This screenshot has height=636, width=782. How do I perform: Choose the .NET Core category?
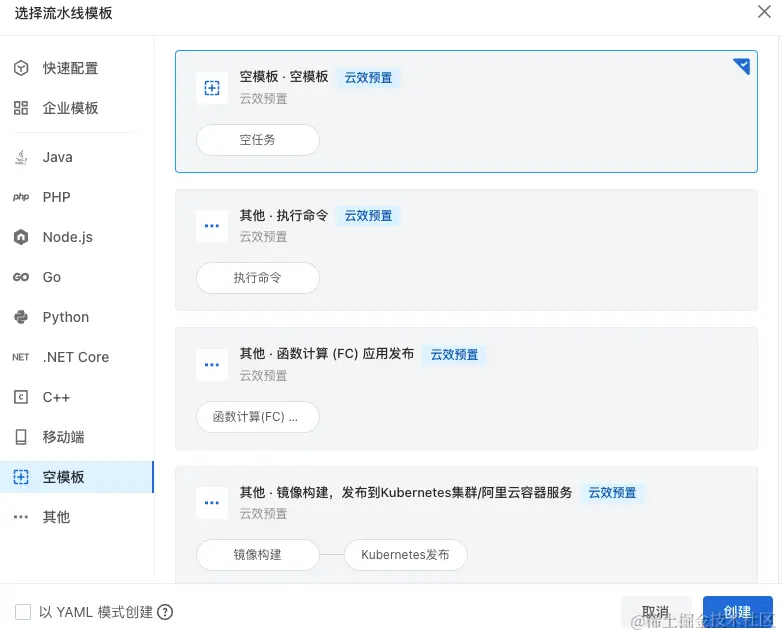(x=77, y=357)
